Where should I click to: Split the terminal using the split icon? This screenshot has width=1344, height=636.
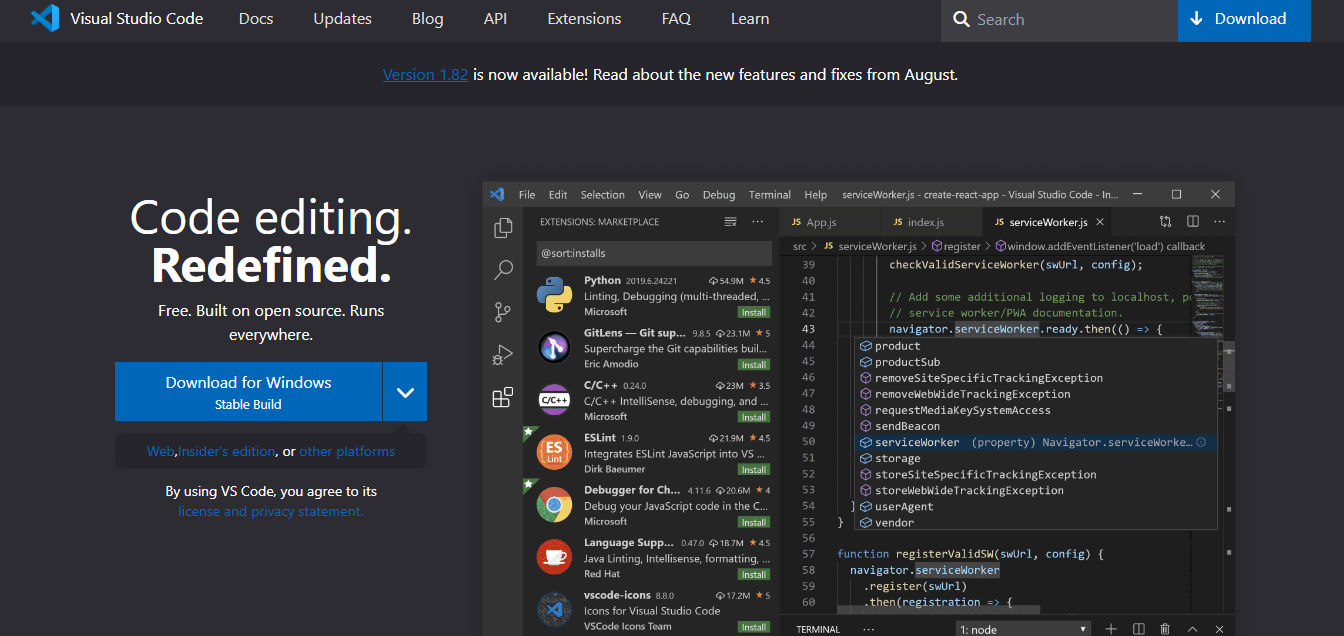pyautogui.click(x=1138, y=629)
